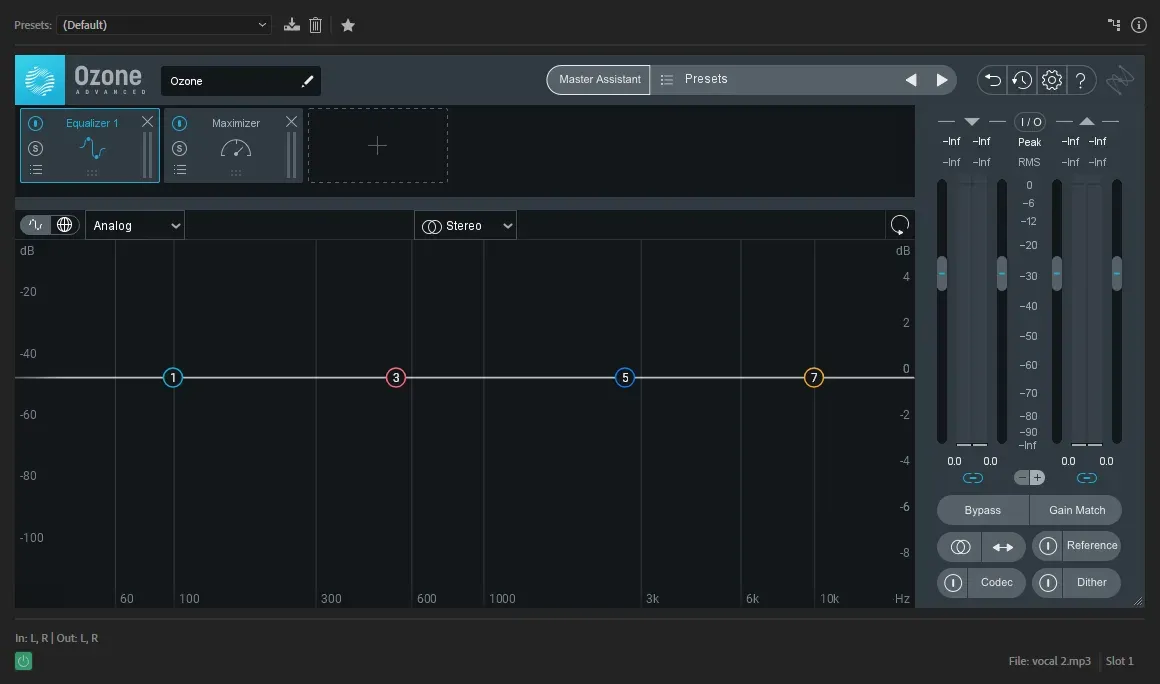This screenshot has width=1160, height=684.
Task: Click the I/O meter button
Action: (x=1030, y=122)
